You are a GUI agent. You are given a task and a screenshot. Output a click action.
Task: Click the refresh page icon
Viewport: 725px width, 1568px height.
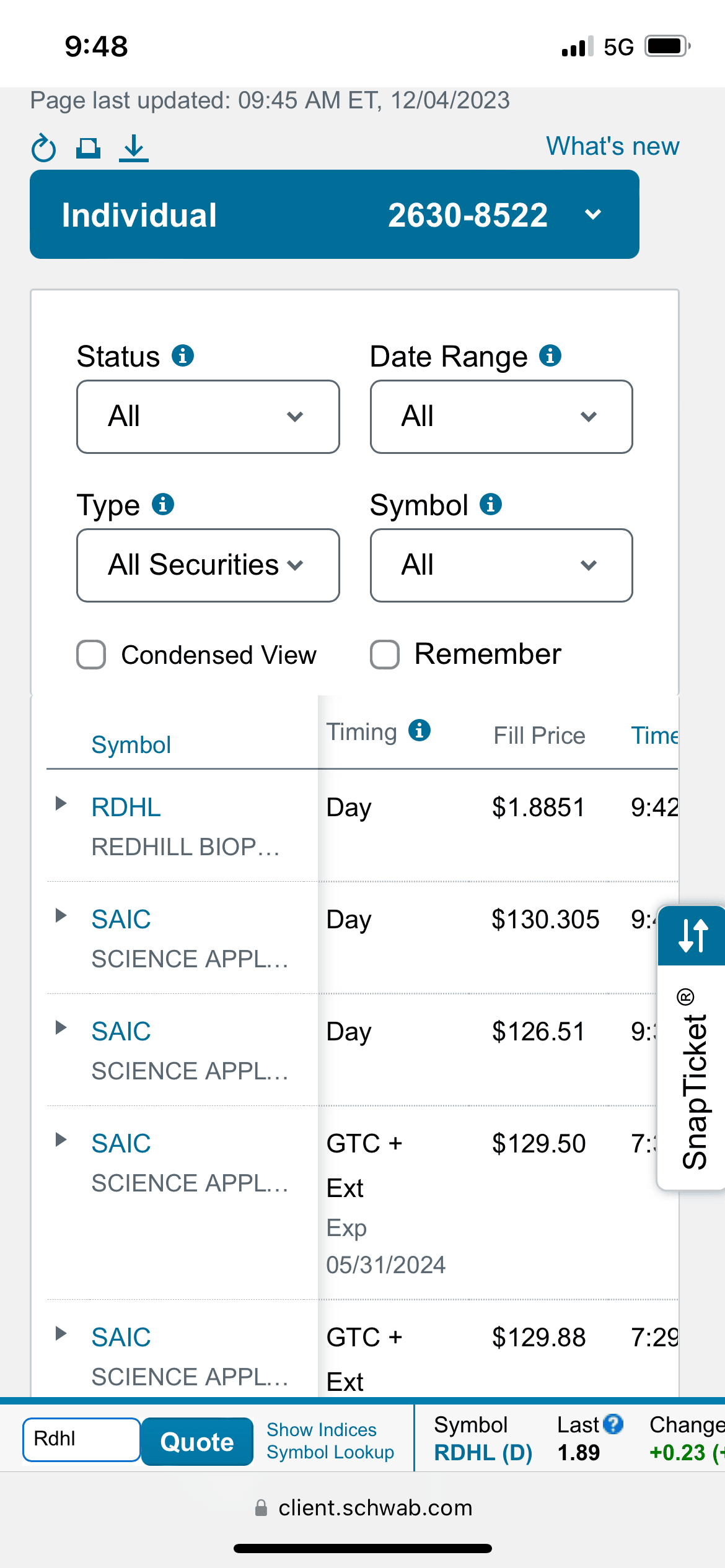point(43,149)
